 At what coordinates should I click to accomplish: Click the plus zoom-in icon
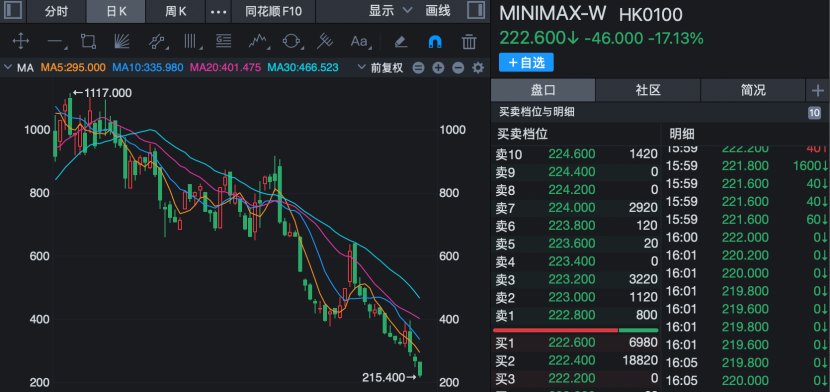click(x=438, y=68)
